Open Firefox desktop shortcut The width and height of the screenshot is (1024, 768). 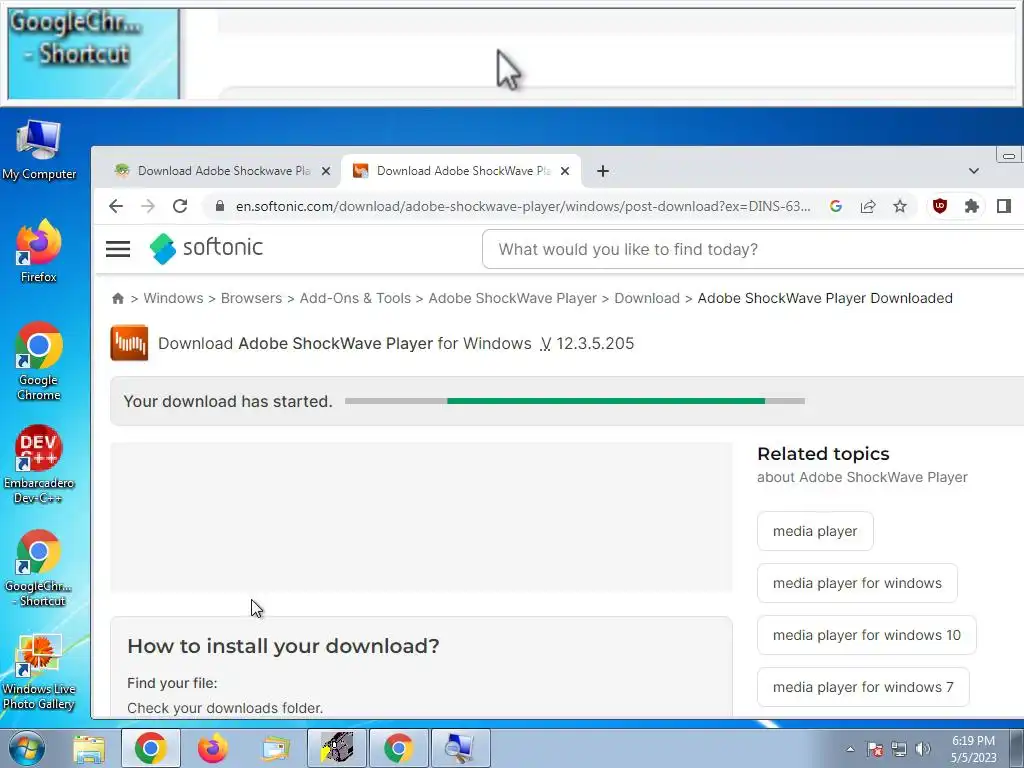[x=39, y=251]
